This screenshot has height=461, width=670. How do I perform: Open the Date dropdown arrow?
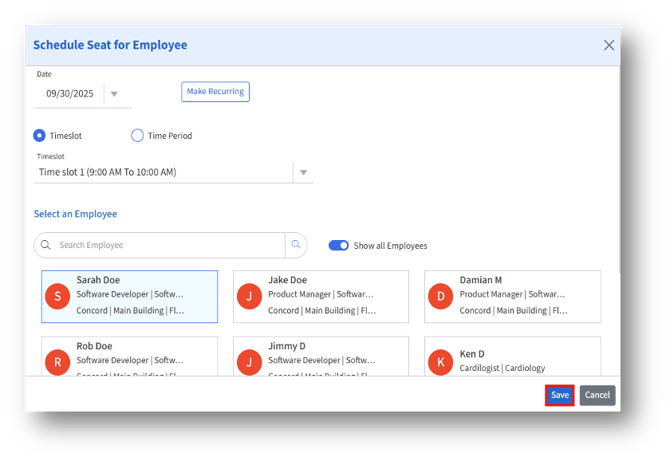[x=114, y=94]
